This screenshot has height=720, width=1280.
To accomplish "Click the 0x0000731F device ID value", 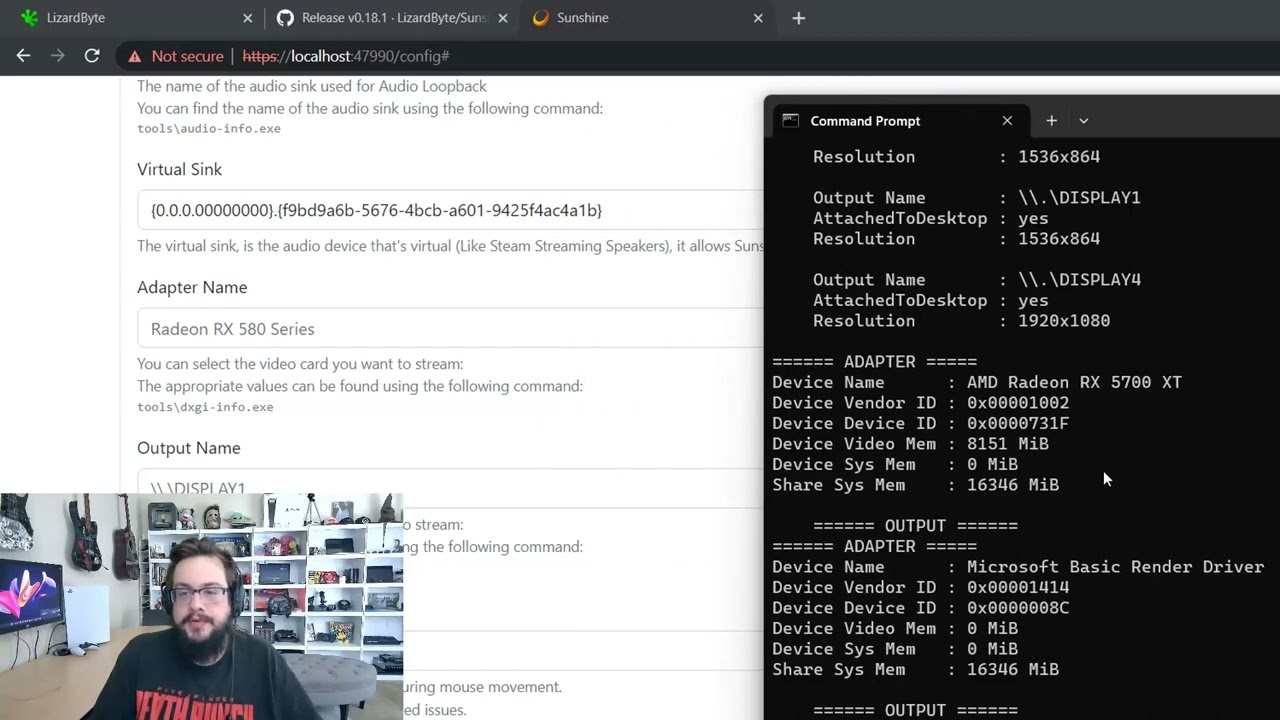I will point(1018,423).
